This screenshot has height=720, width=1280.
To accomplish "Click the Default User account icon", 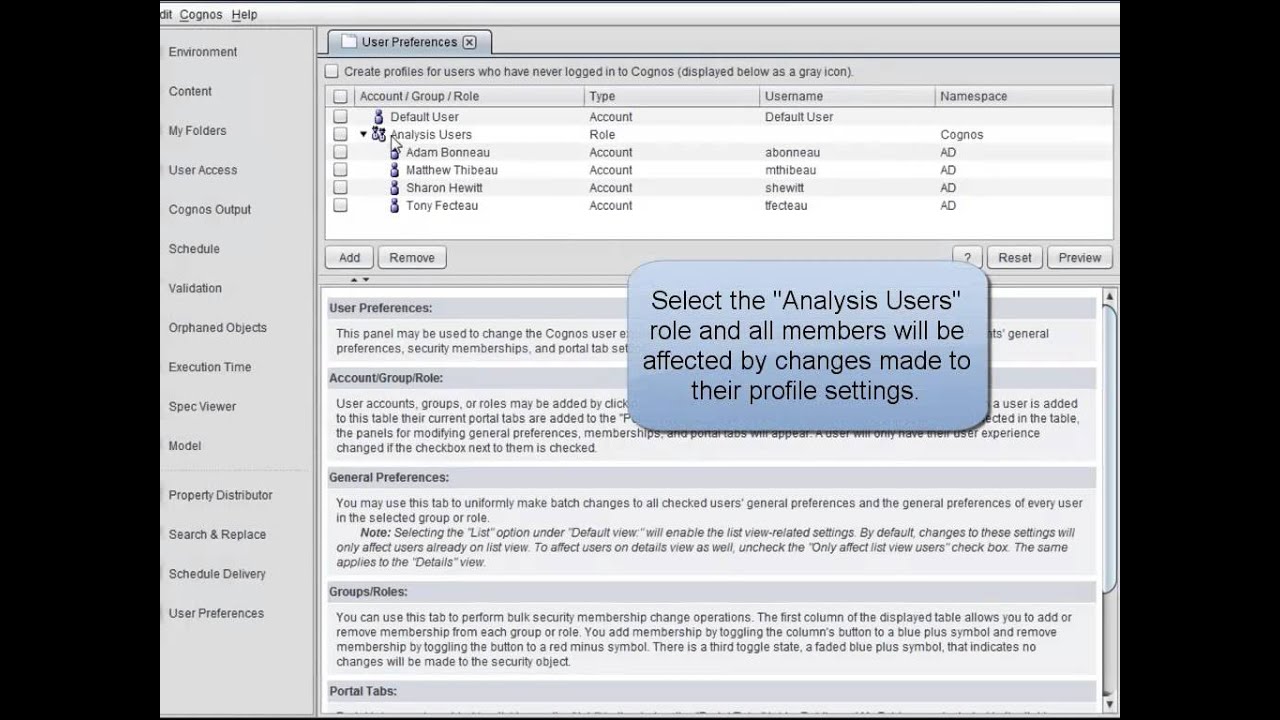I will (x=378, y=117).
